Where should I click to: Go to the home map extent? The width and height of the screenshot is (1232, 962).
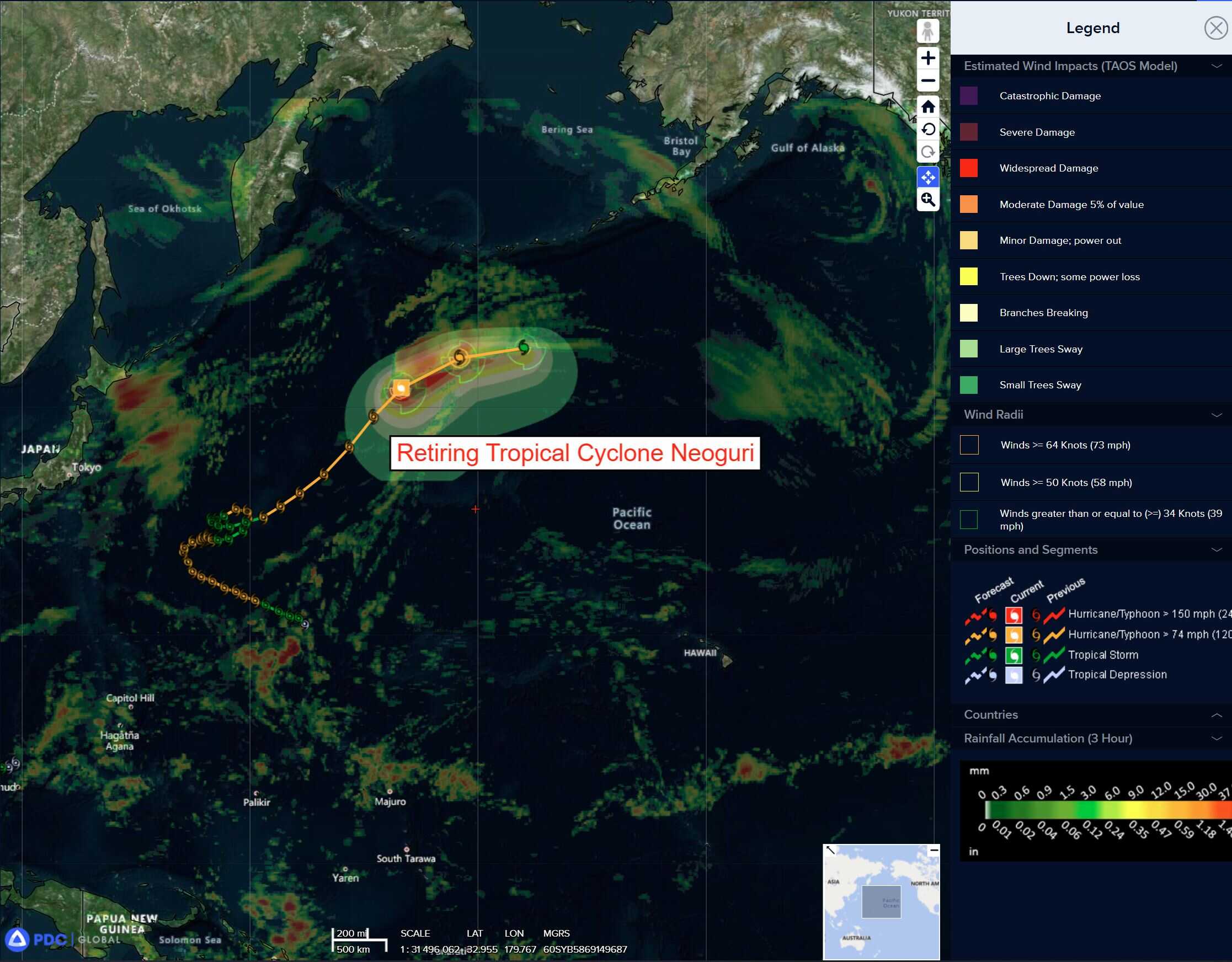click(x=927, y=106)
